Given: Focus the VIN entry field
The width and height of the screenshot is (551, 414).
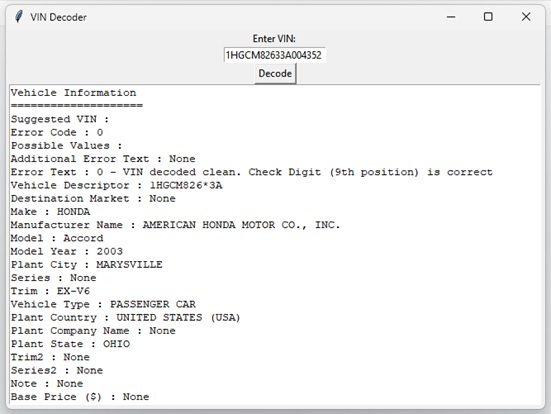Looking at the screenshot, I should [275, 55].
